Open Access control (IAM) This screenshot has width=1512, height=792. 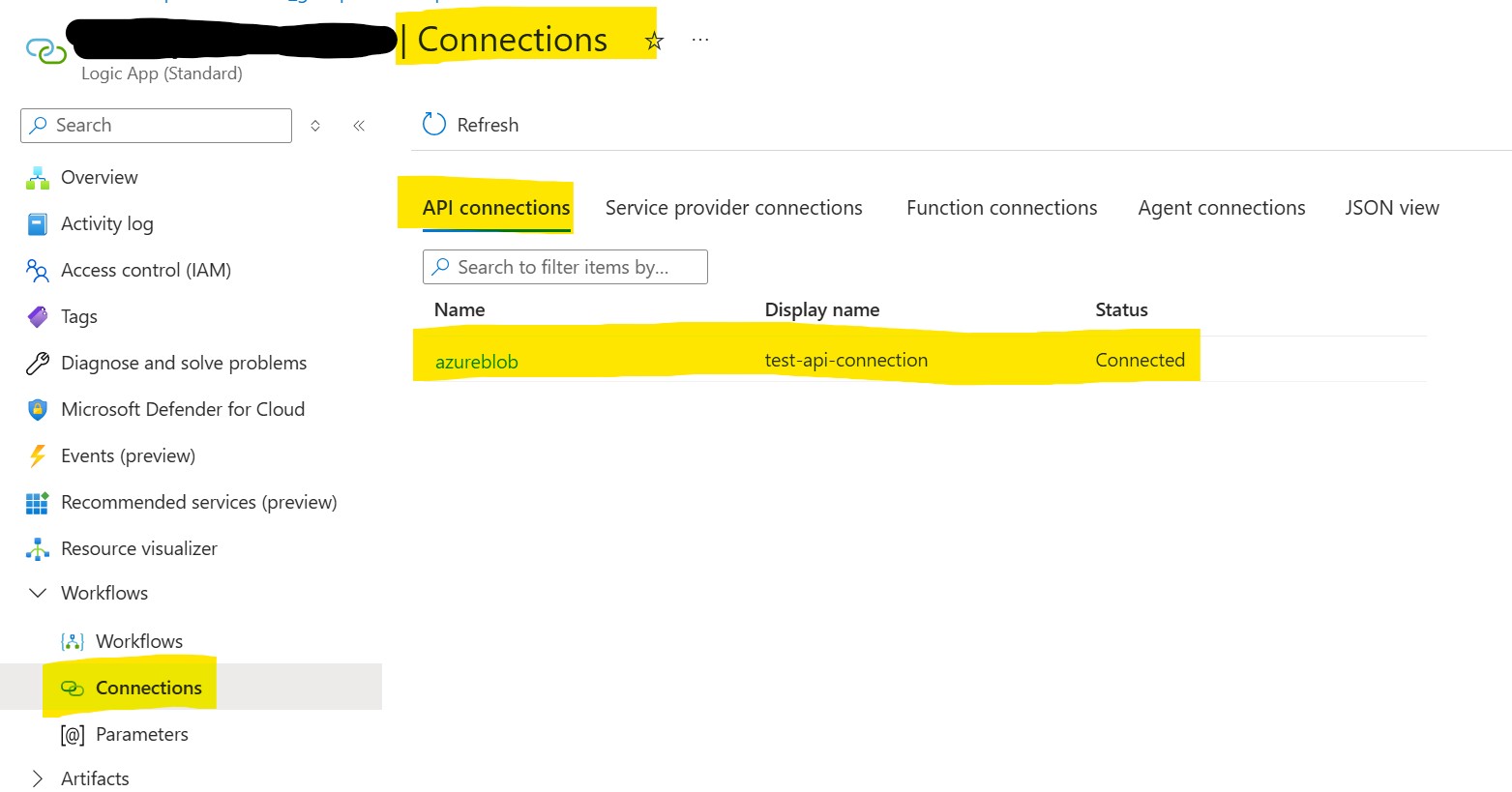(x=146, y=270)
